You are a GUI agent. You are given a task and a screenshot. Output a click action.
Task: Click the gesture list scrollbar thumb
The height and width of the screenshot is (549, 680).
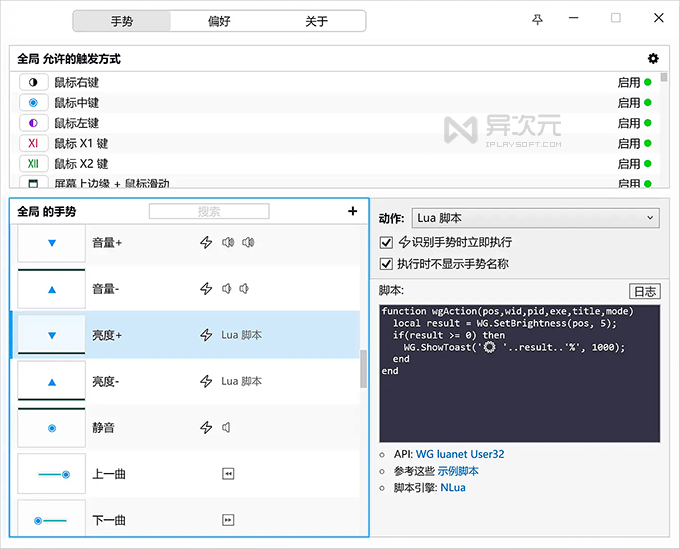tap(363, 369)
